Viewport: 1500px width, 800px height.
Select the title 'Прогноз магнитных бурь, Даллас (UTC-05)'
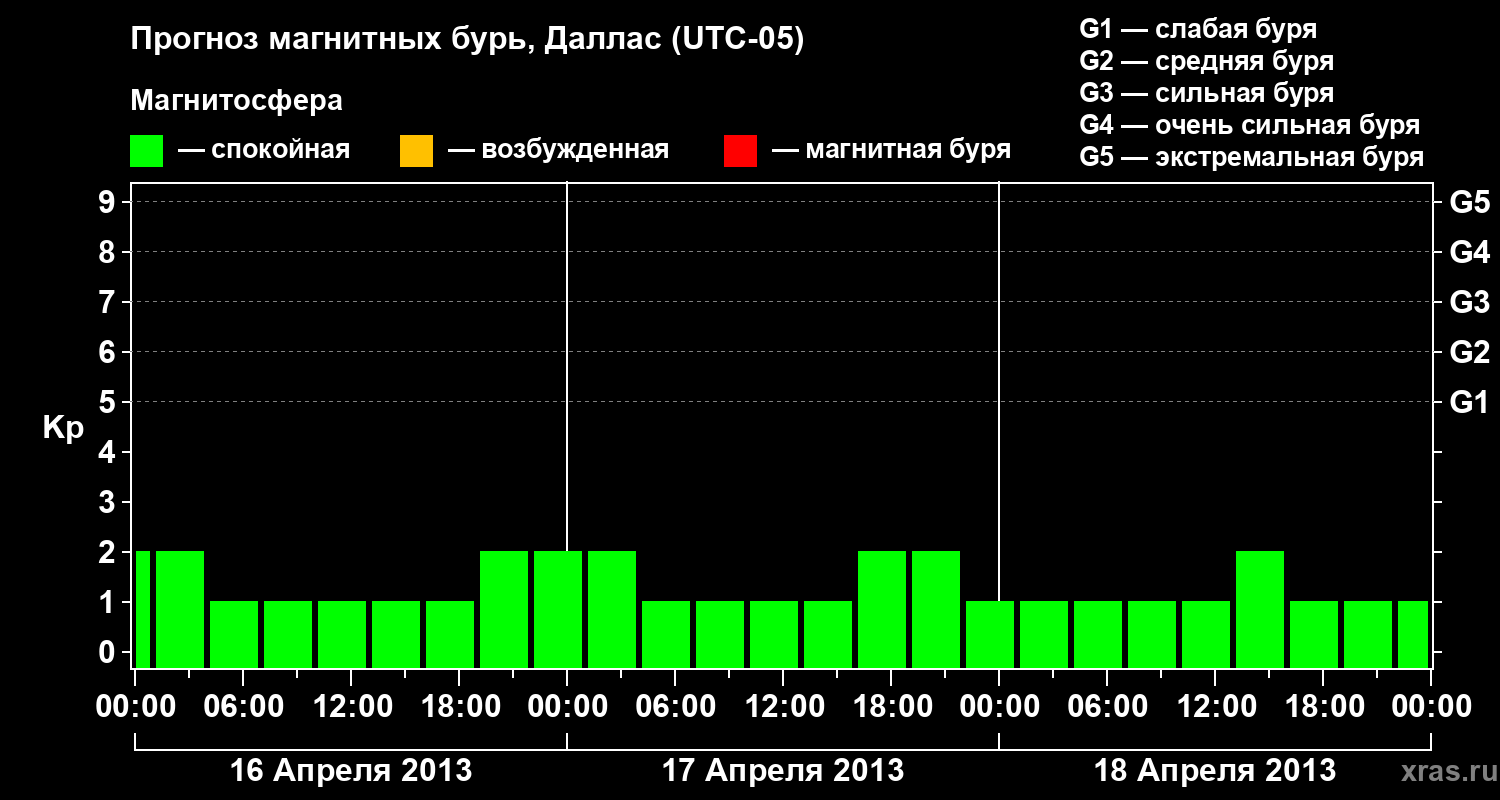coord(467,41)
